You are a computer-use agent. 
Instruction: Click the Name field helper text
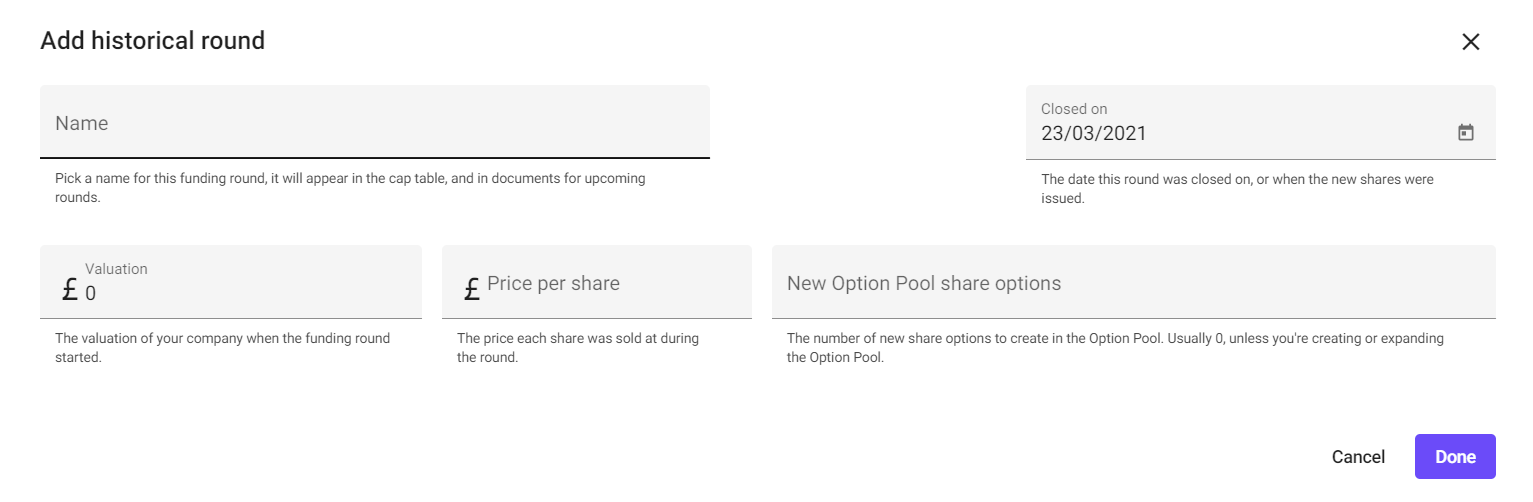point(350,188)
